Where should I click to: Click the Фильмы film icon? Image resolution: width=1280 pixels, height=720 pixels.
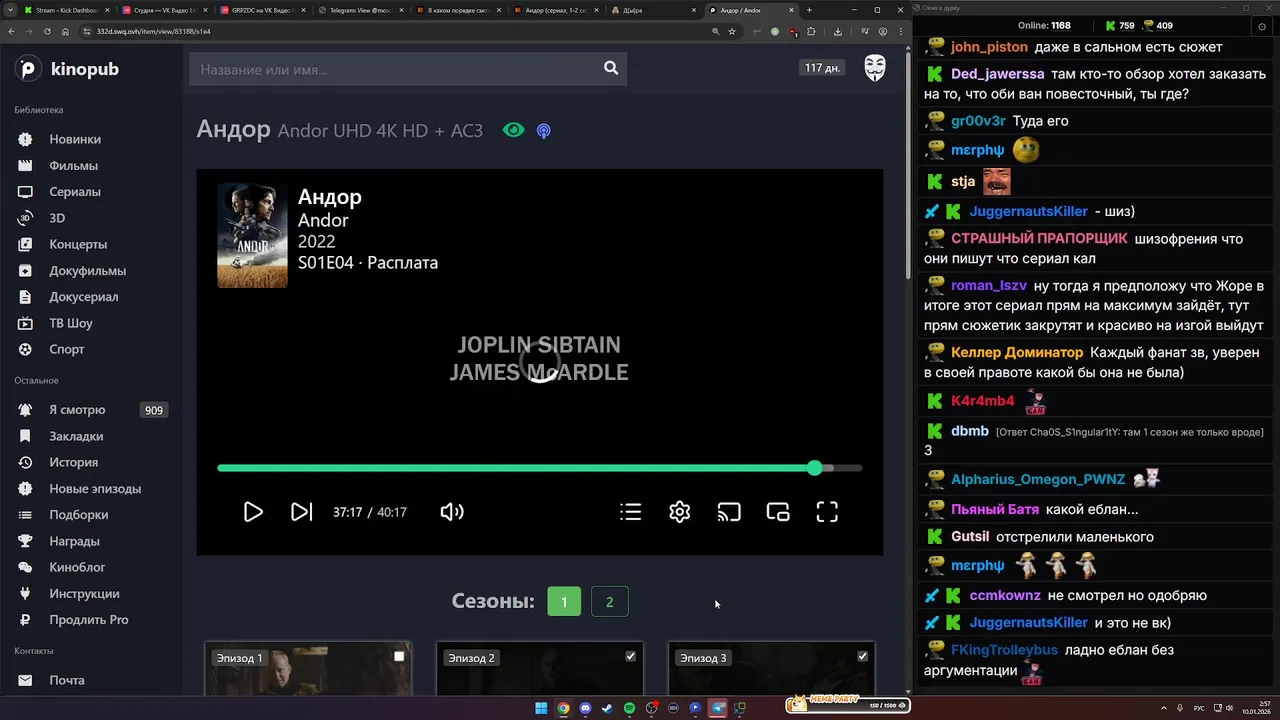tap(26, 165)
